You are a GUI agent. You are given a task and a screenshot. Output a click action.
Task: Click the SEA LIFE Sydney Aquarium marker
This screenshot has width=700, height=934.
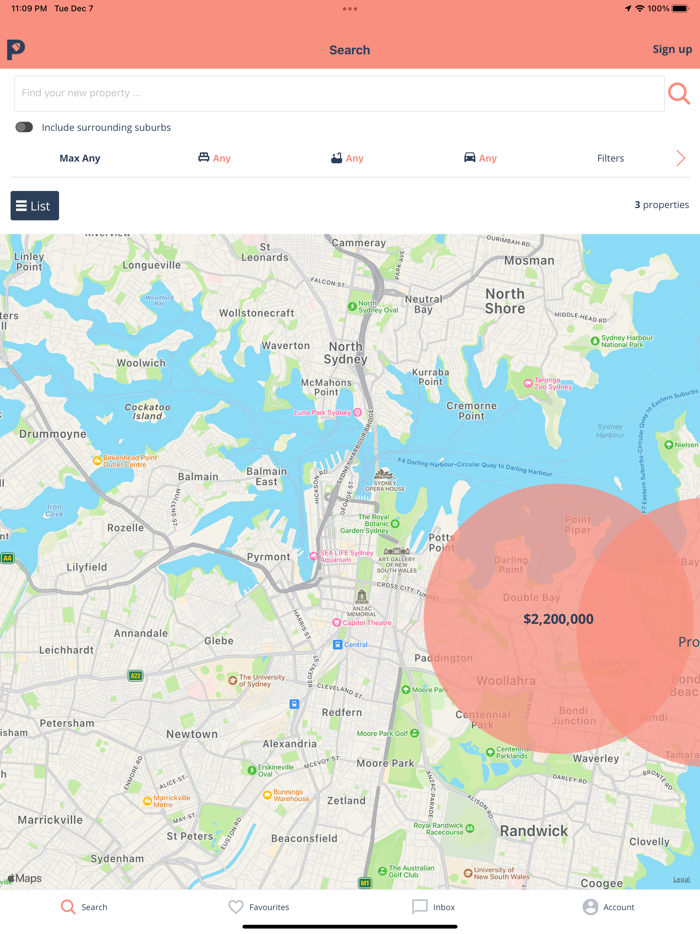coord(313,556)
